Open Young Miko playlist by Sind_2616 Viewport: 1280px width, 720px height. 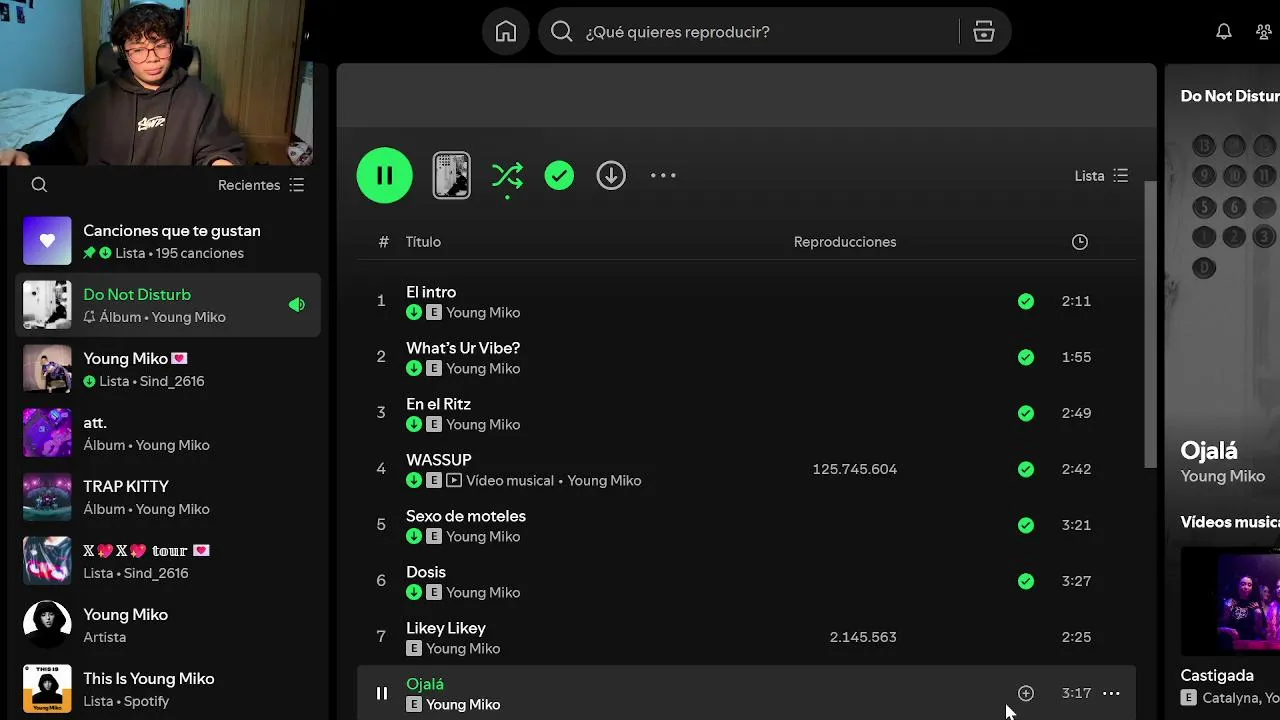[x=168, y=369]
